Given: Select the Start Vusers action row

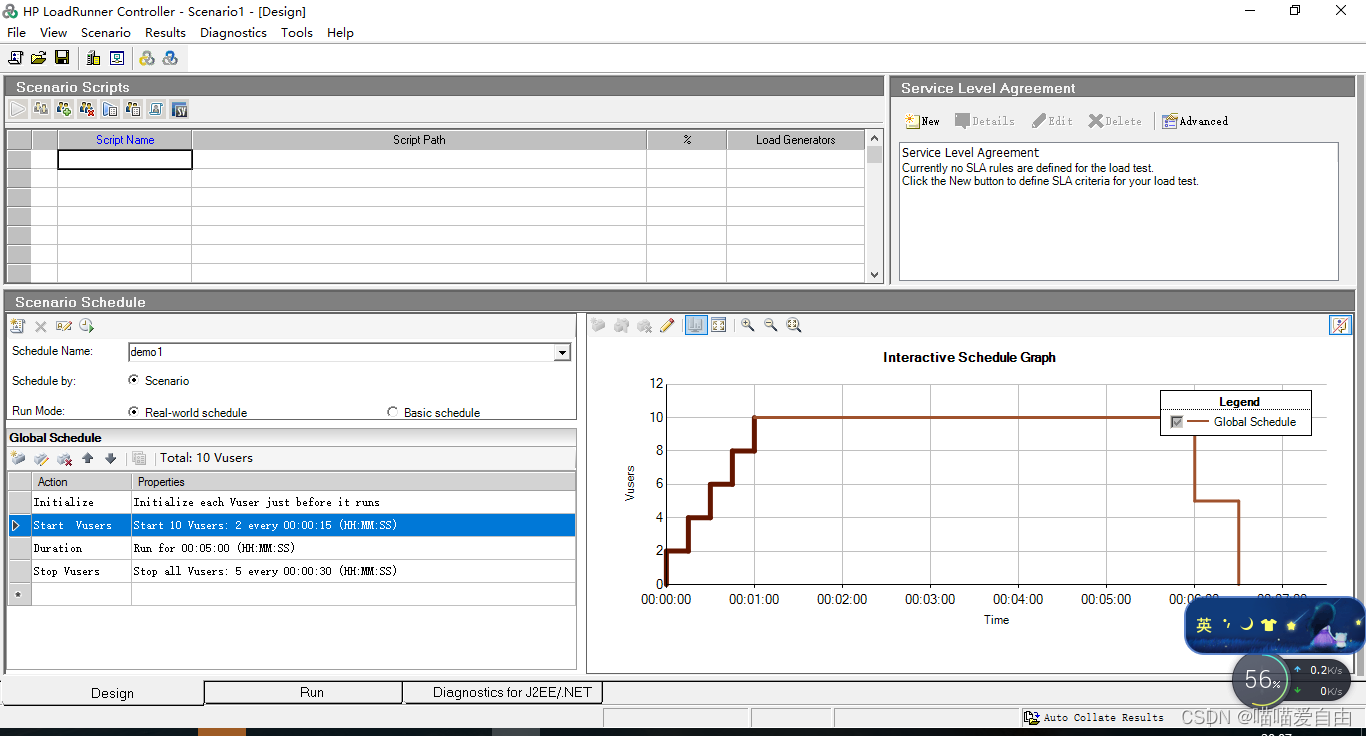Looking at the screenshot, I should (292, 525).
